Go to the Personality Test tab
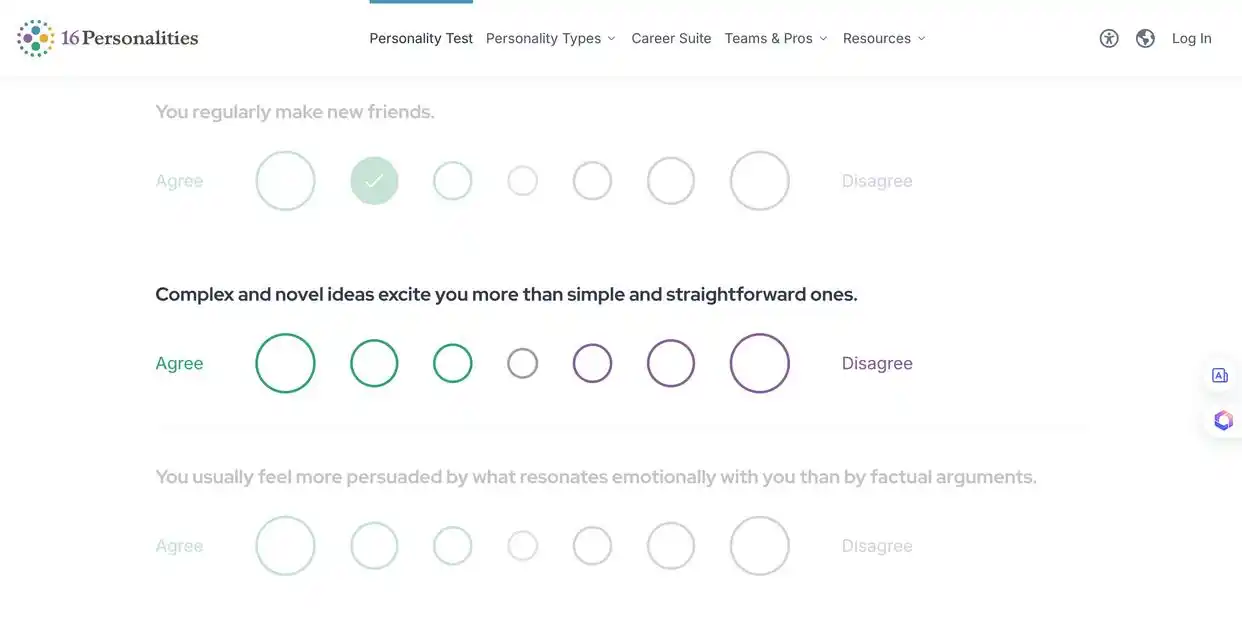The height and width of the screenshot is (623, 1242). click(x=421, y=38)
